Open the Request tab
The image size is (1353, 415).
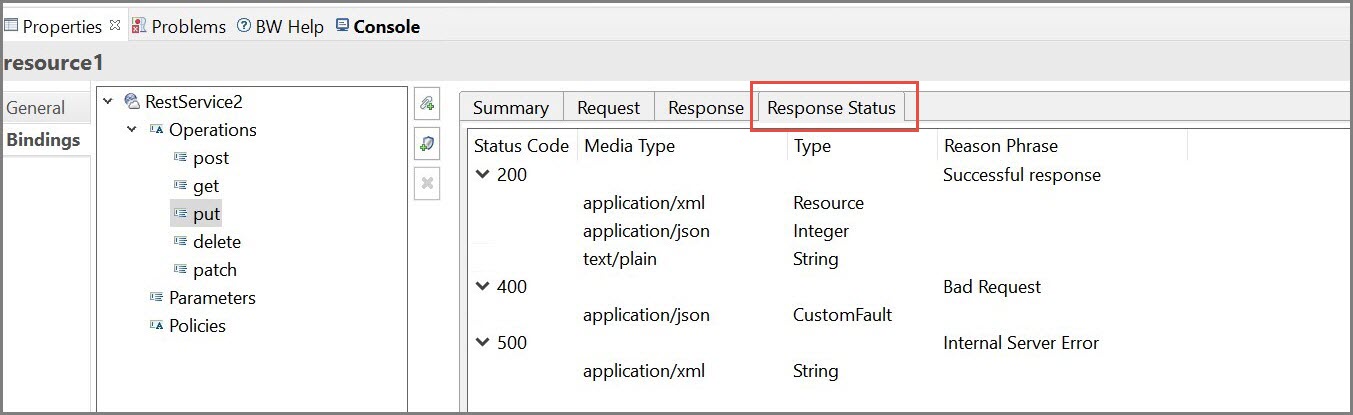[608, 108]
